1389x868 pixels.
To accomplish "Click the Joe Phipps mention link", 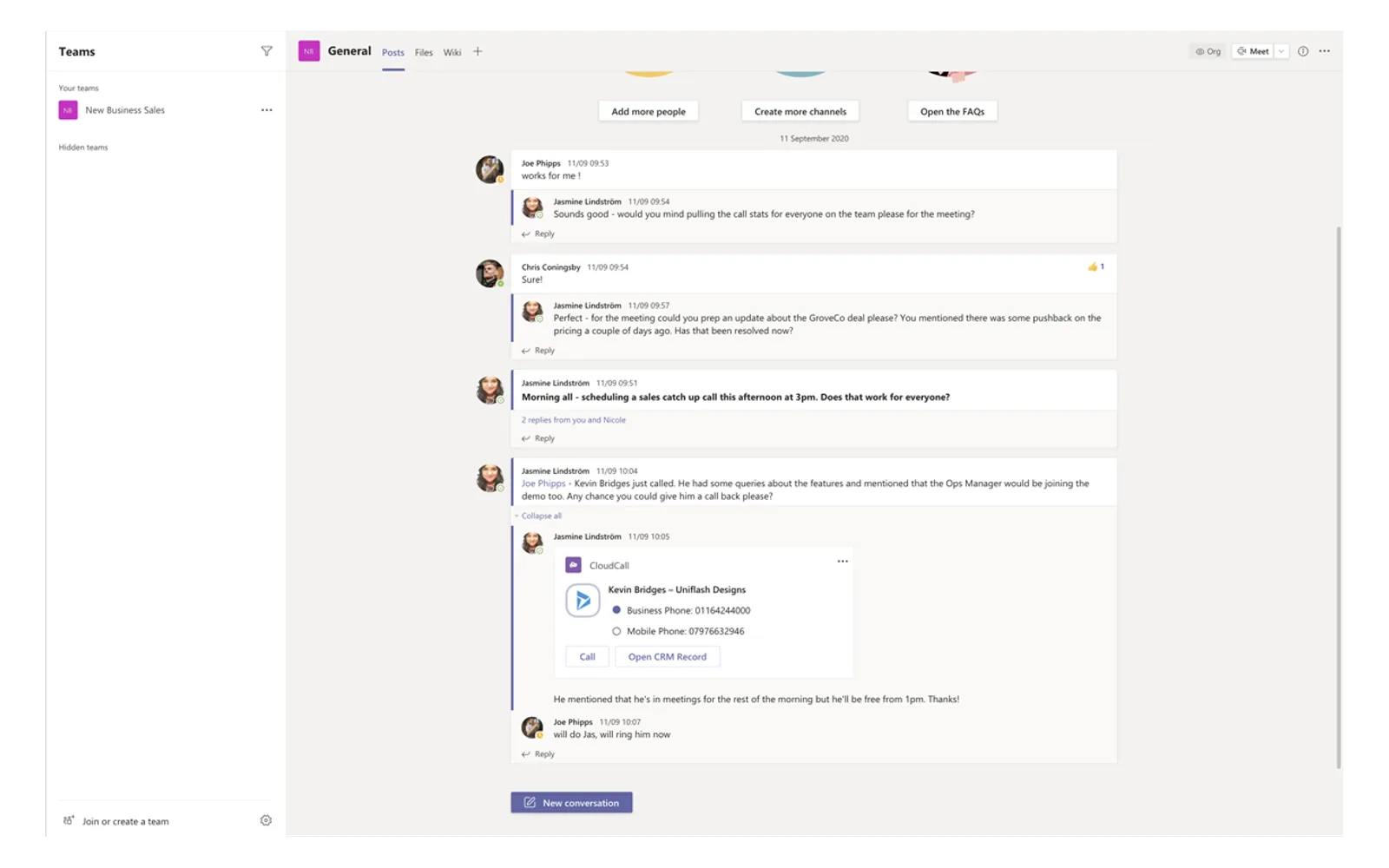I will tap(543, 483).
